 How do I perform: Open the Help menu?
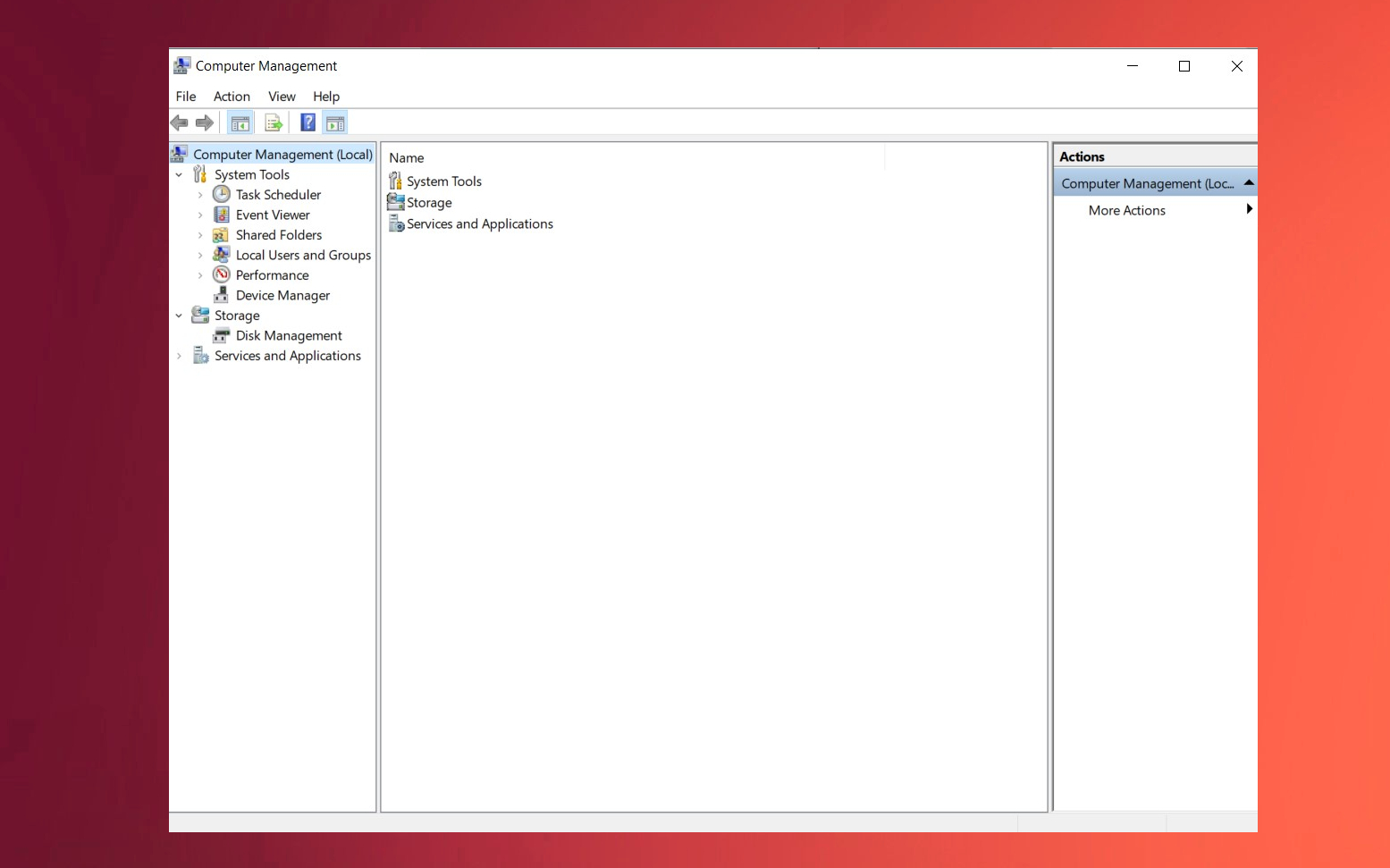pos(326,97)
